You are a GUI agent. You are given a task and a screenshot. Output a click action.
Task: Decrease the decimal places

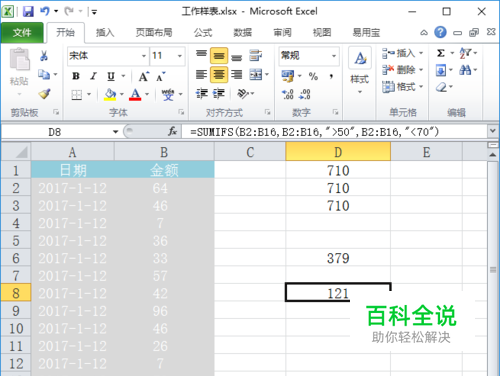tap(304, 94)
